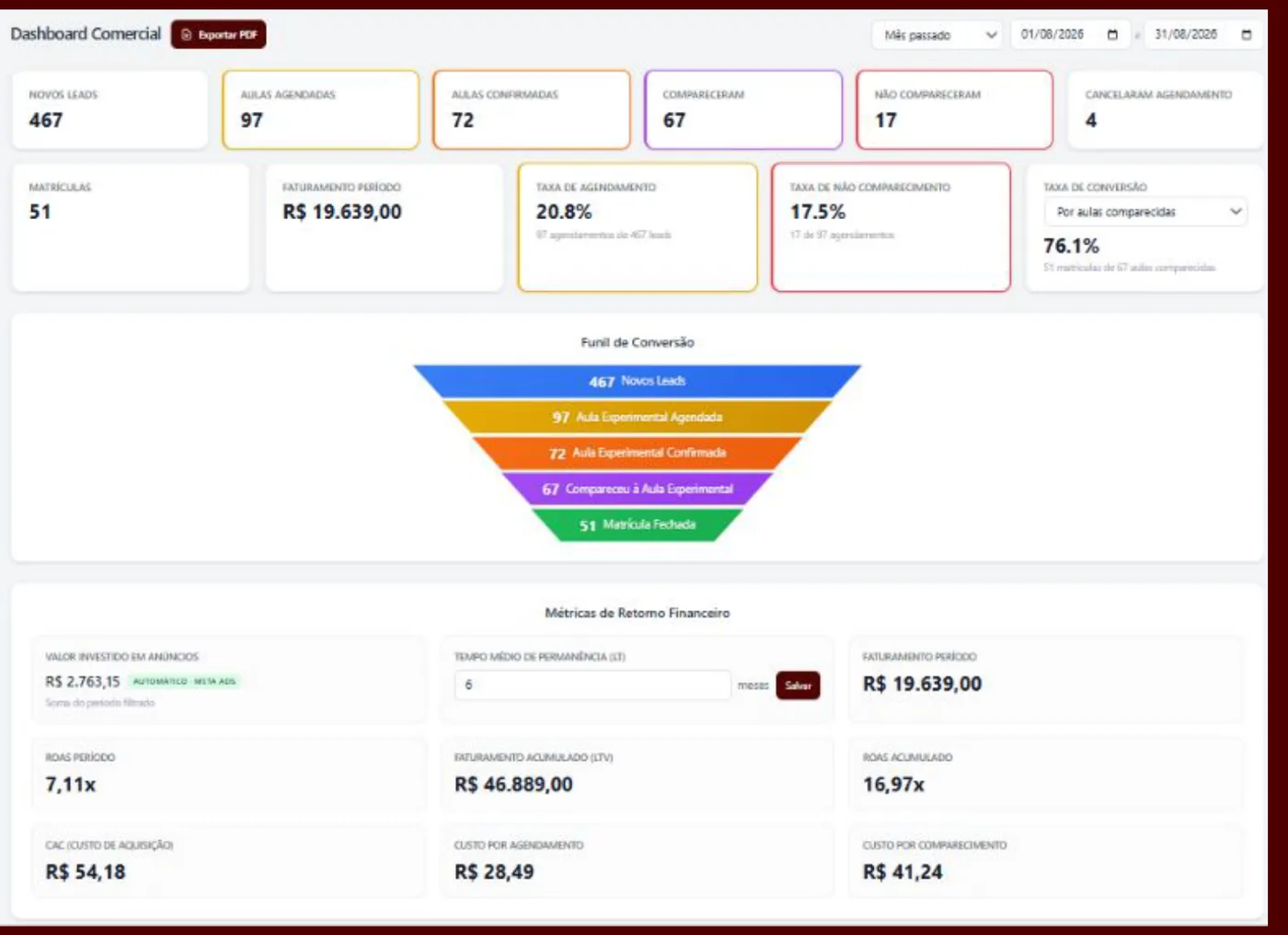The width and height of the screenshot is (1288, 935).
Task: Click the R$ 2.763,15 invested value
Action: click(83, 682)
